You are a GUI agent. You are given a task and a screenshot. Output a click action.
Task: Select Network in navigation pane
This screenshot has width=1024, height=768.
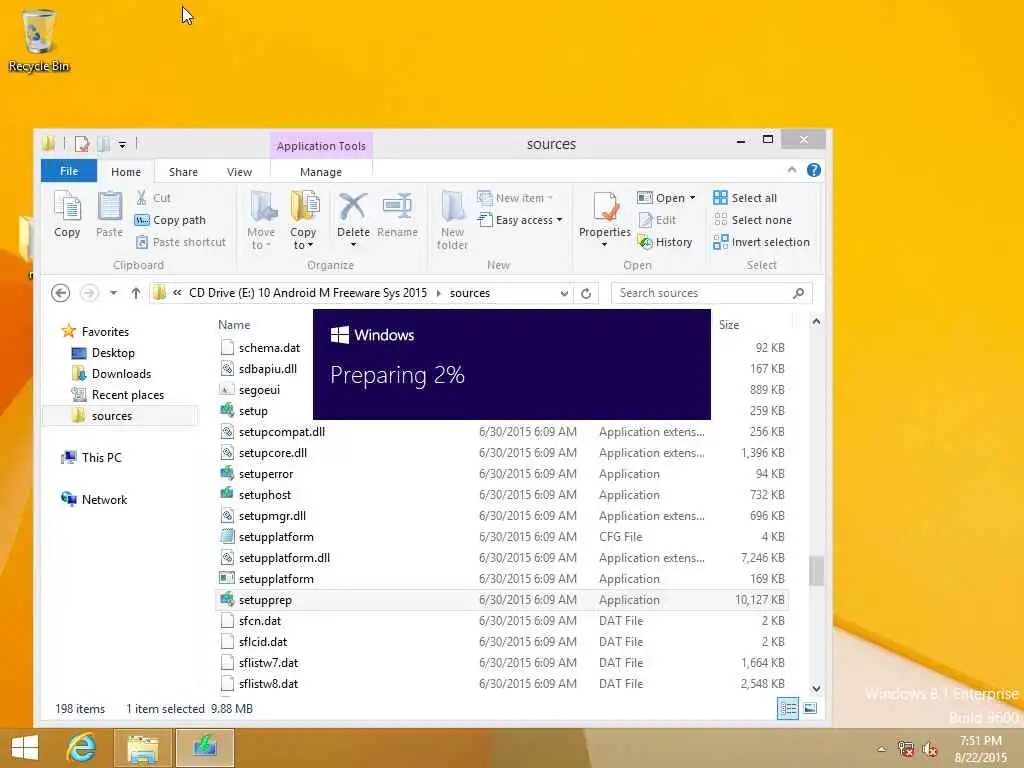[104, 500]
